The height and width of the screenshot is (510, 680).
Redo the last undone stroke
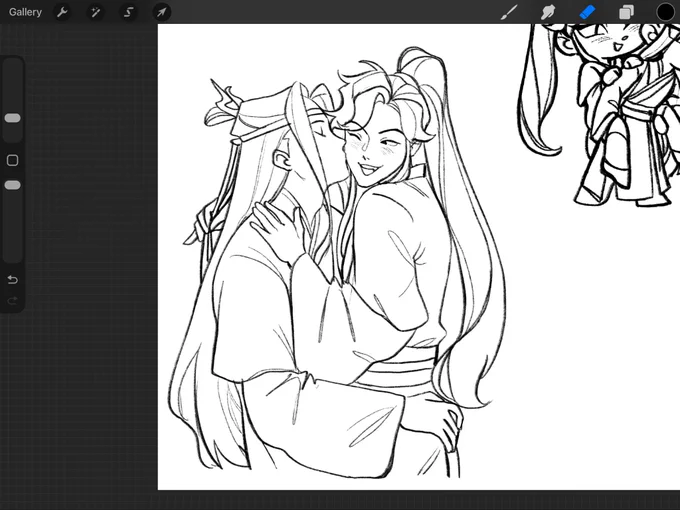coord(13,301)
